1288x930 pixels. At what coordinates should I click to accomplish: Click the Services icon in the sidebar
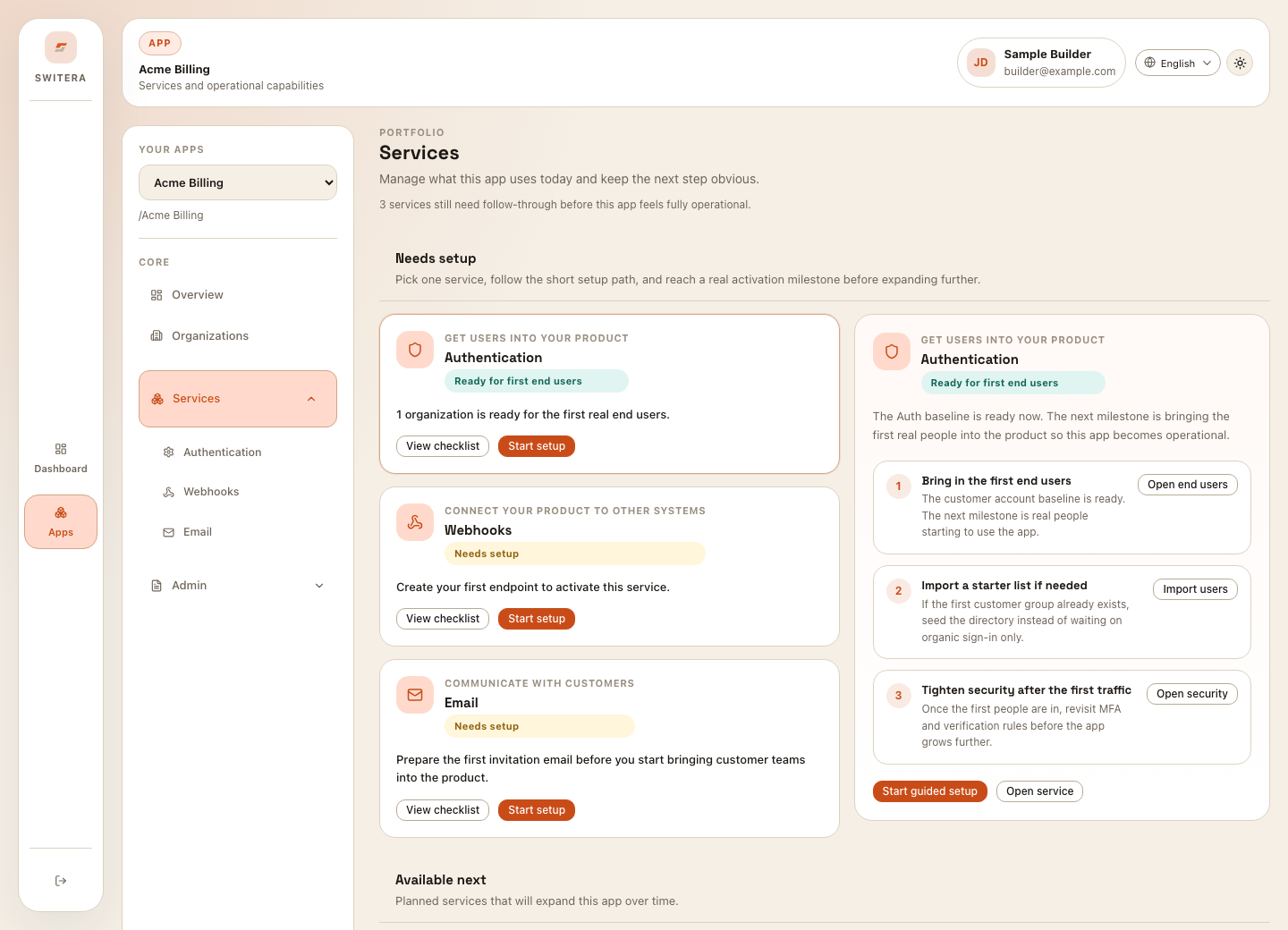(x=157, y=399)
